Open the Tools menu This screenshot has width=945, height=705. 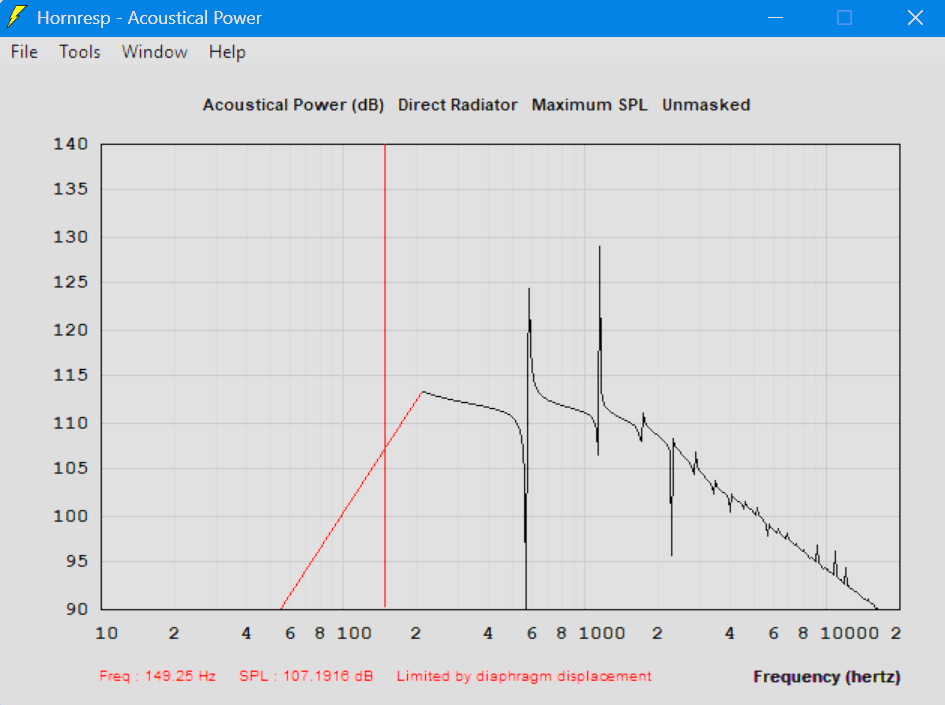(80, 52)
